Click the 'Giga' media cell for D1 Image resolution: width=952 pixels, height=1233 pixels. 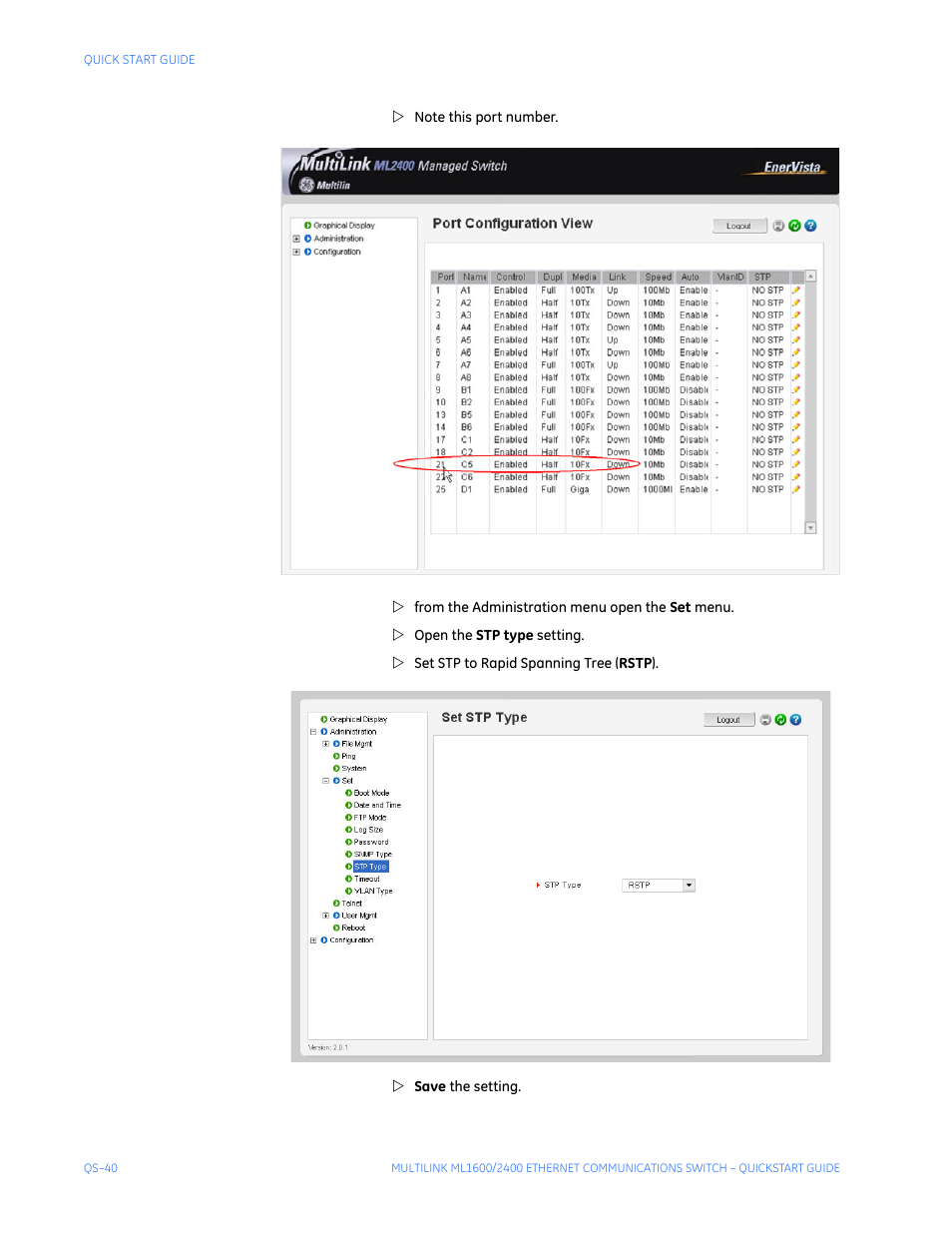[x=580, y=490]
